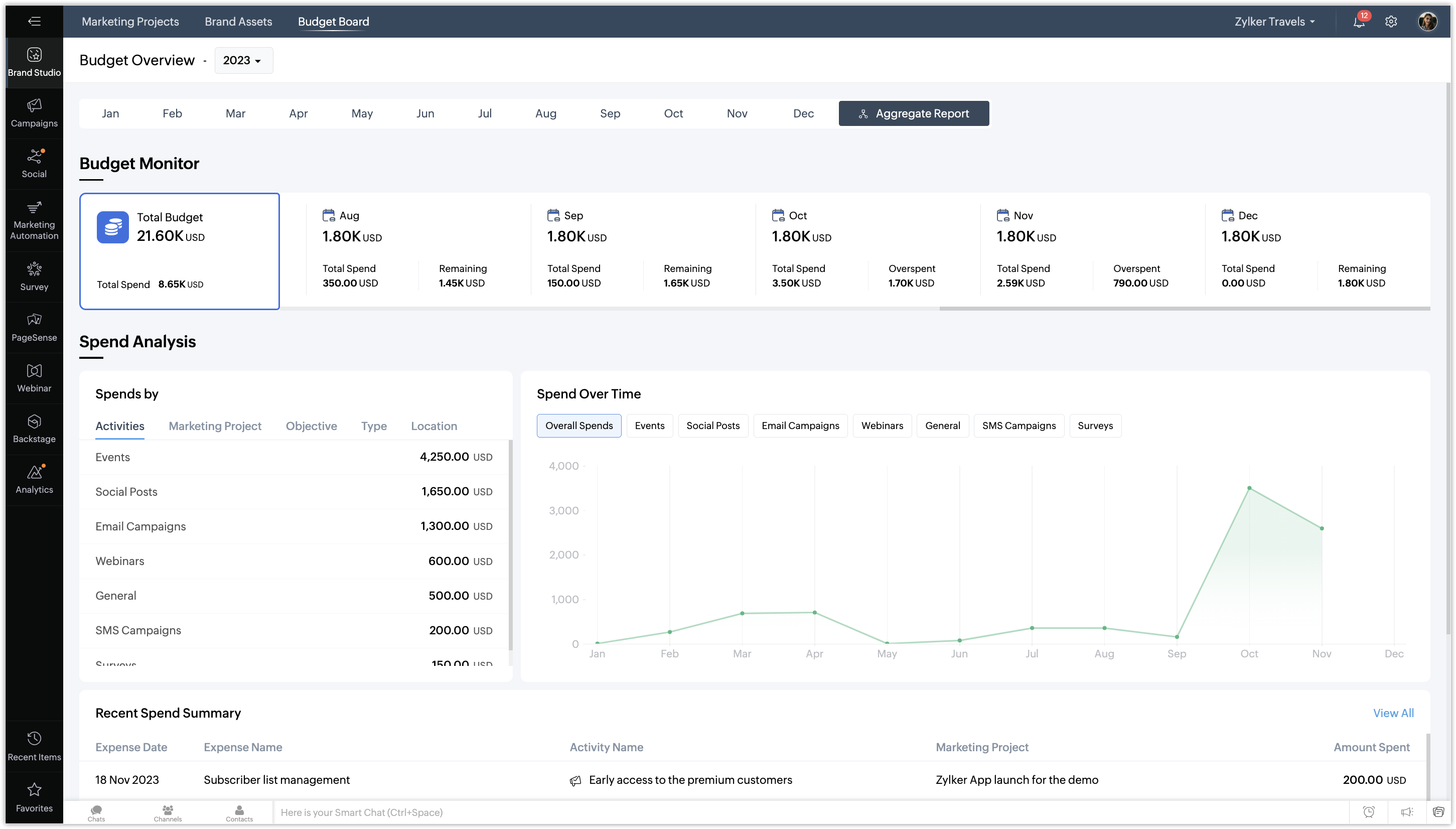1456x829 pixels.
Task: Collapse the left sidebar menu icon
Action: [x=34, y=22]
